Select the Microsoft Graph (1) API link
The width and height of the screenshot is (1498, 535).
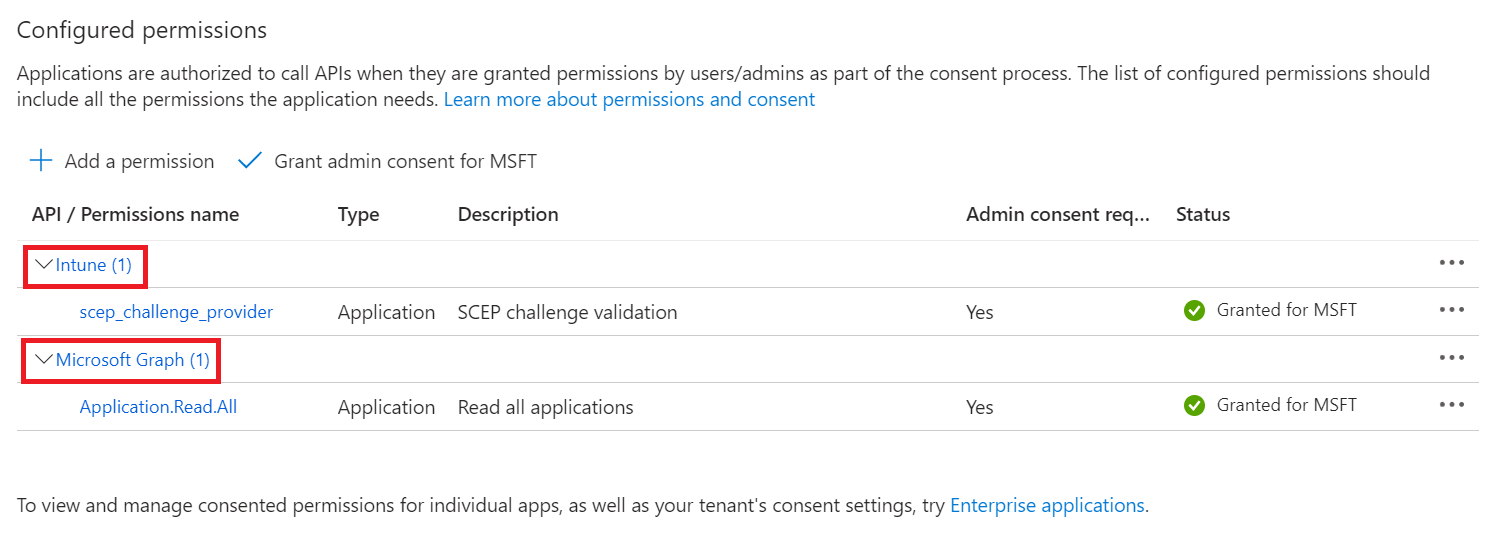click(x=133, y=360)
